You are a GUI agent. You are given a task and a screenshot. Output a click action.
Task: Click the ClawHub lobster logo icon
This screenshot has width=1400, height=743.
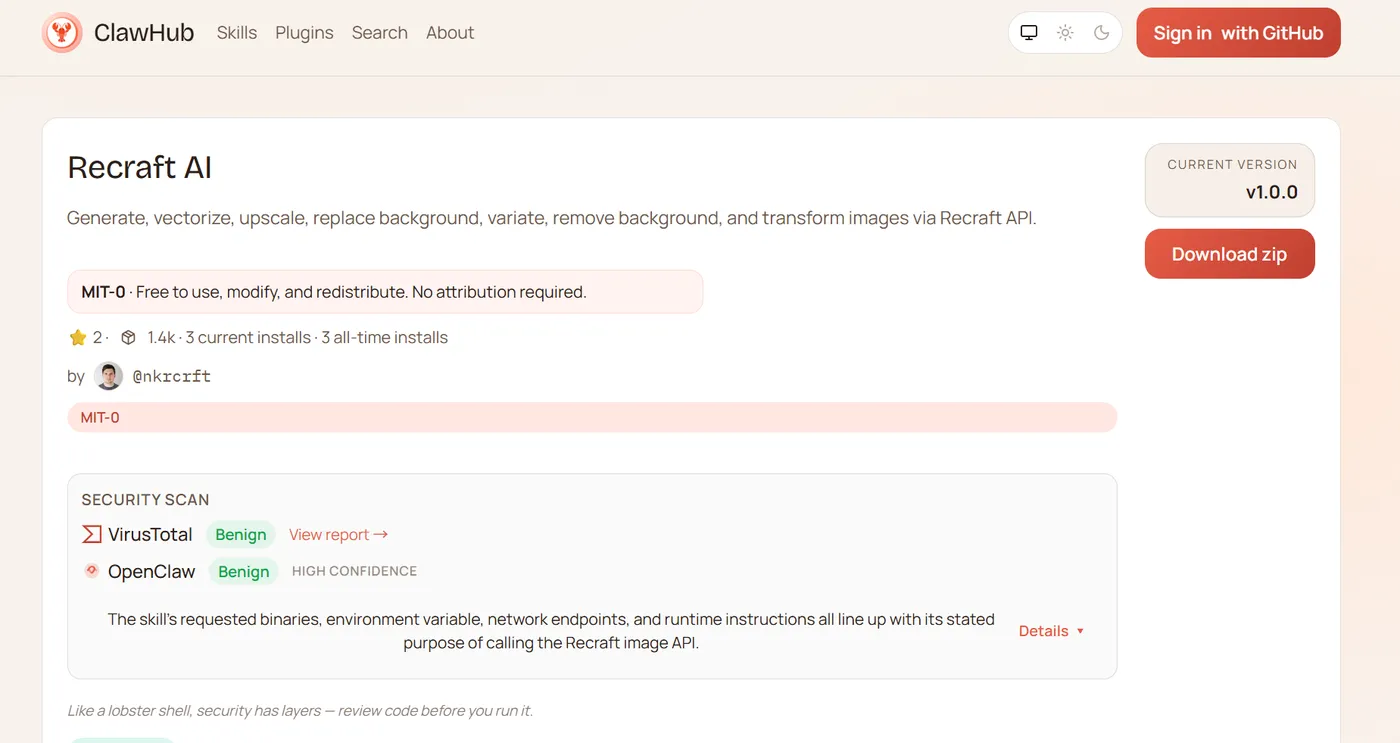(x=62, y=33)
